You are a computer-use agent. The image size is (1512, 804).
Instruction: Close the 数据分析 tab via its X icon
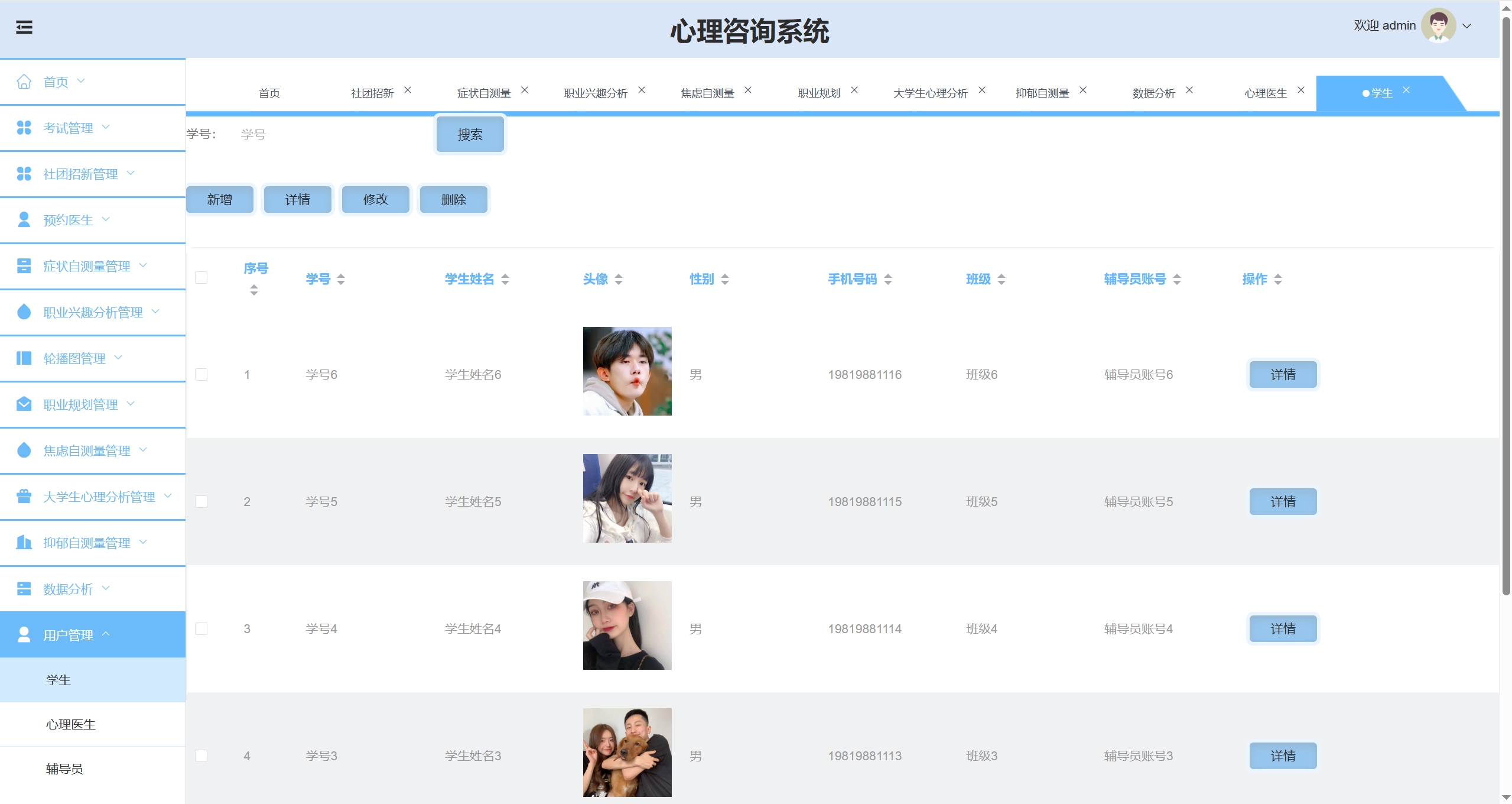[1189, 90]
